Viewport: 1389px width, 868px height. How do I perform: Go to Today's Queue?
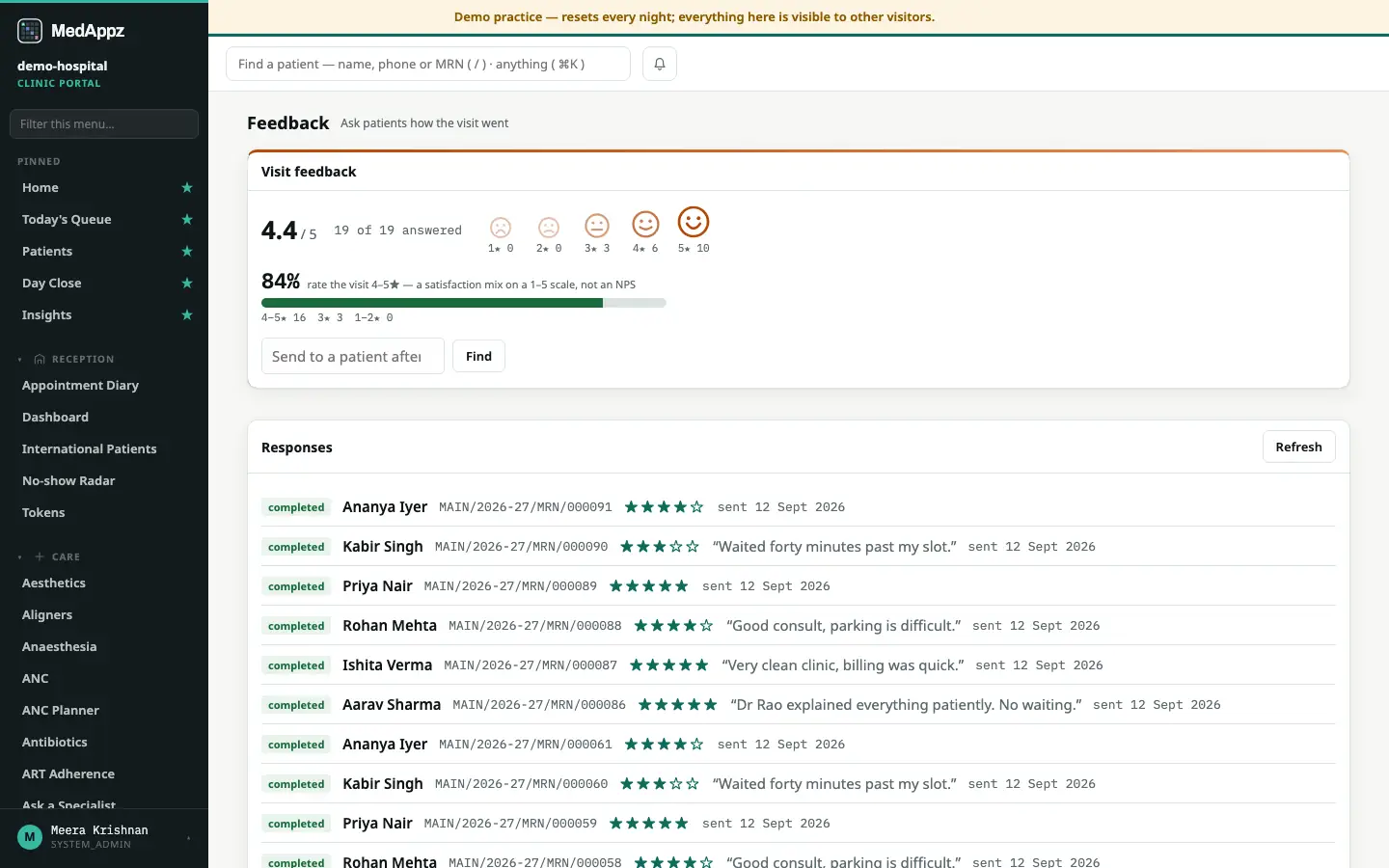point(67,220)
